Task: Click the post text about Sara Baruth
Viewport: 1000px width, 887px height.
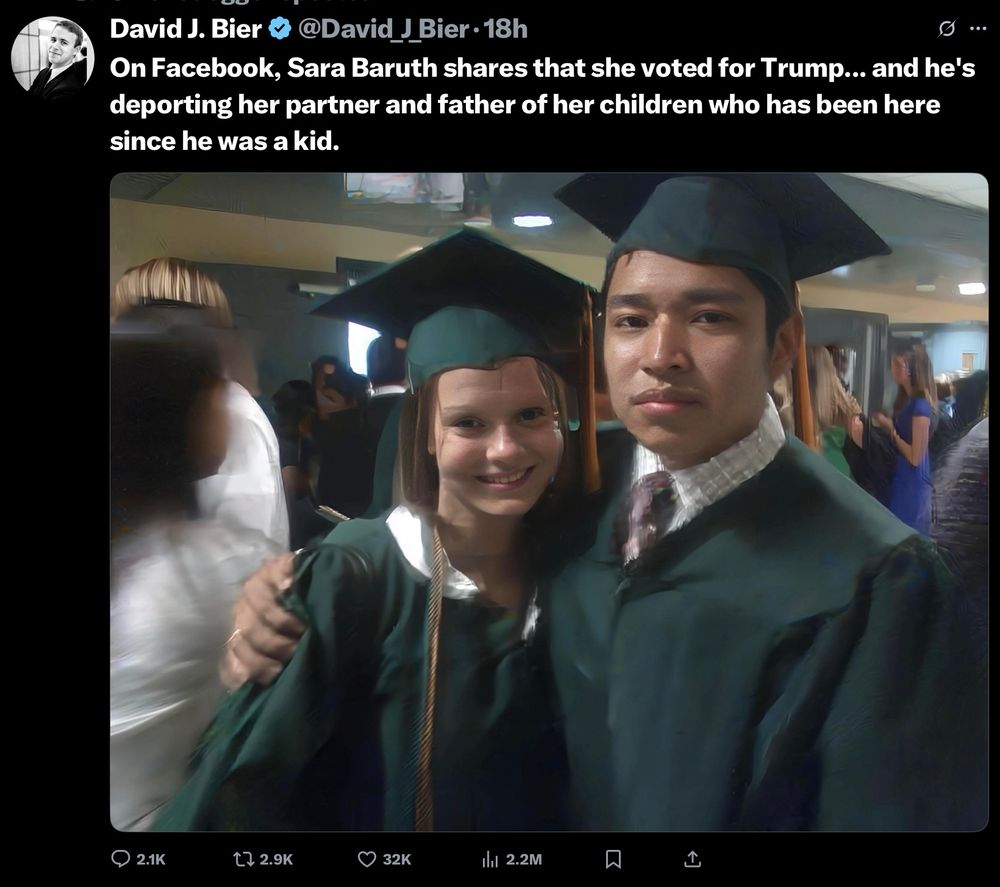Action: 542,105
